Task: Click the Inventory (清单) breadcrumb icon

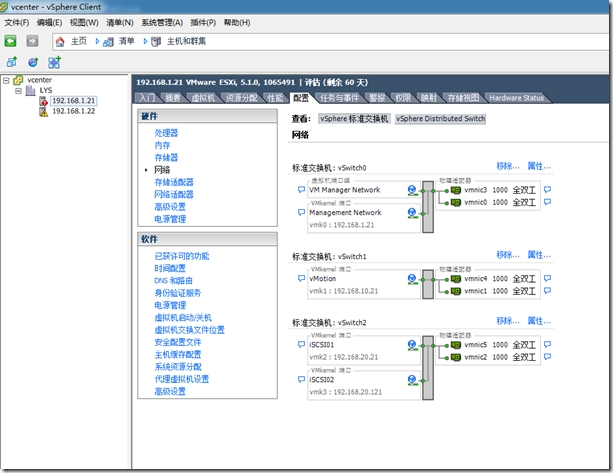Action: point(108,41)
